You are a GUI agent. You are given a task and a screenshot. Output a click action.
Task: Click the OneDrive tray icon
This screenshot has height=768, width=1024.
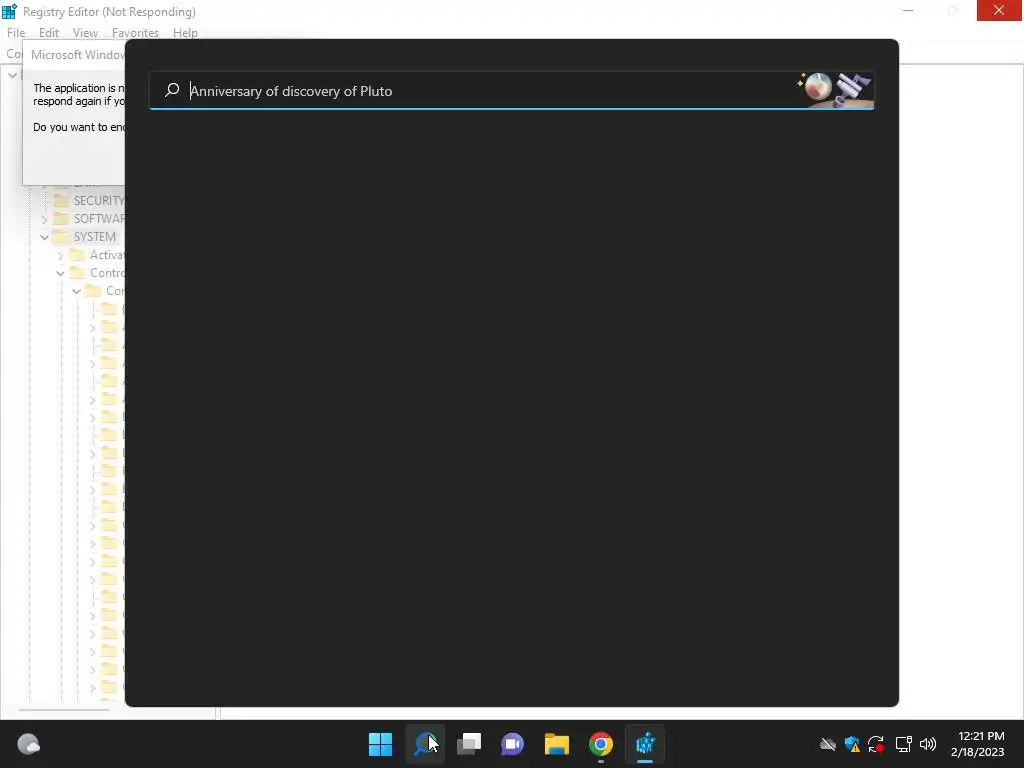pos(827,744)
